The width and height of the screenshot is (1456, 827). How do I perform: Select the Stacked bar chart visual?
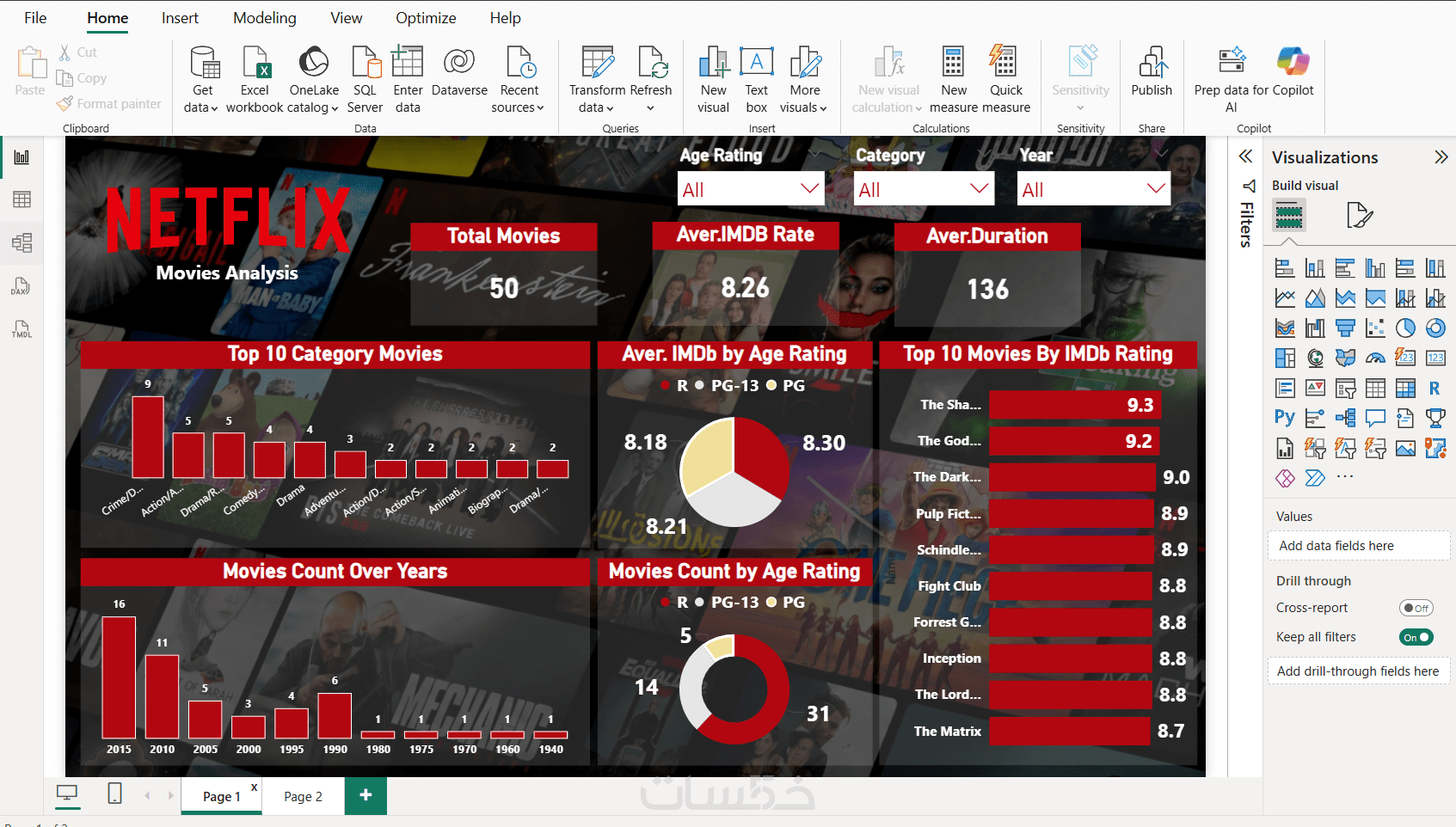tap(1285, 268)
